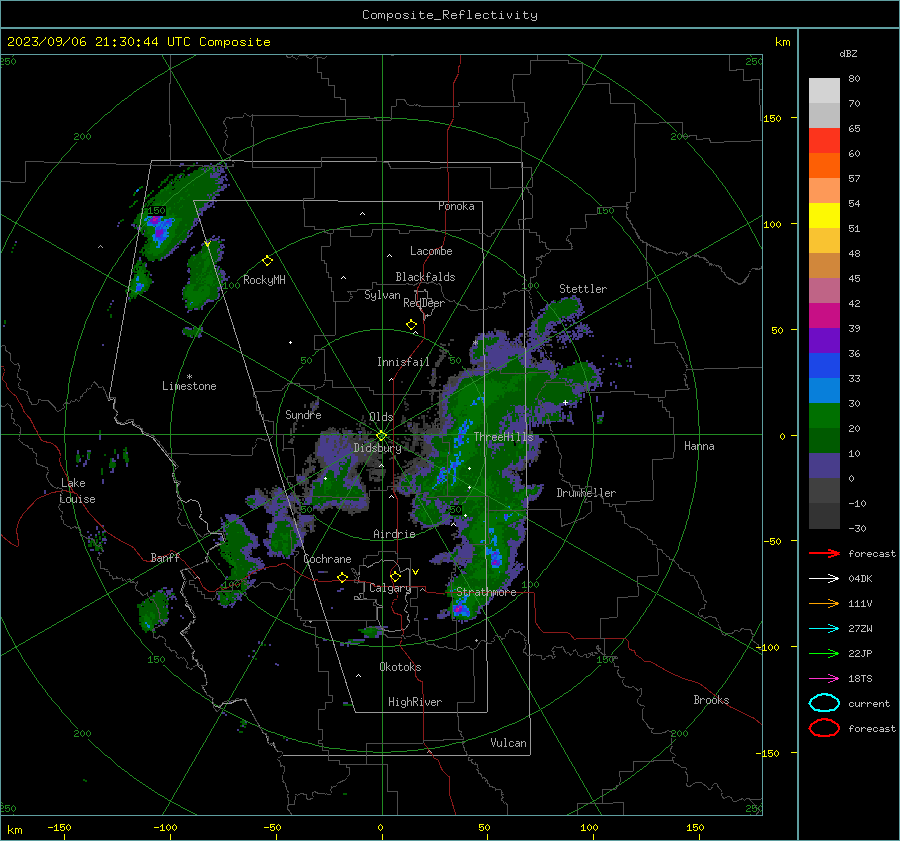Click the magenta 39–42 dBZ swatch
The width and height of the screenshot is (900, 841).
824,316
